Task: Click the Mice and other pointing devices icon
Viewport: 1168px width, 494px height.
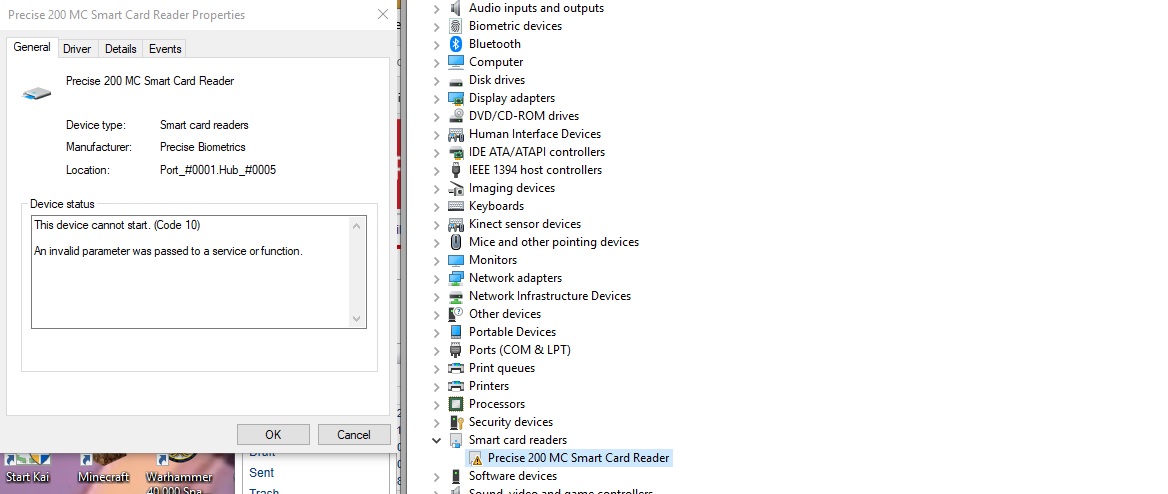Action: coord(456,242)
